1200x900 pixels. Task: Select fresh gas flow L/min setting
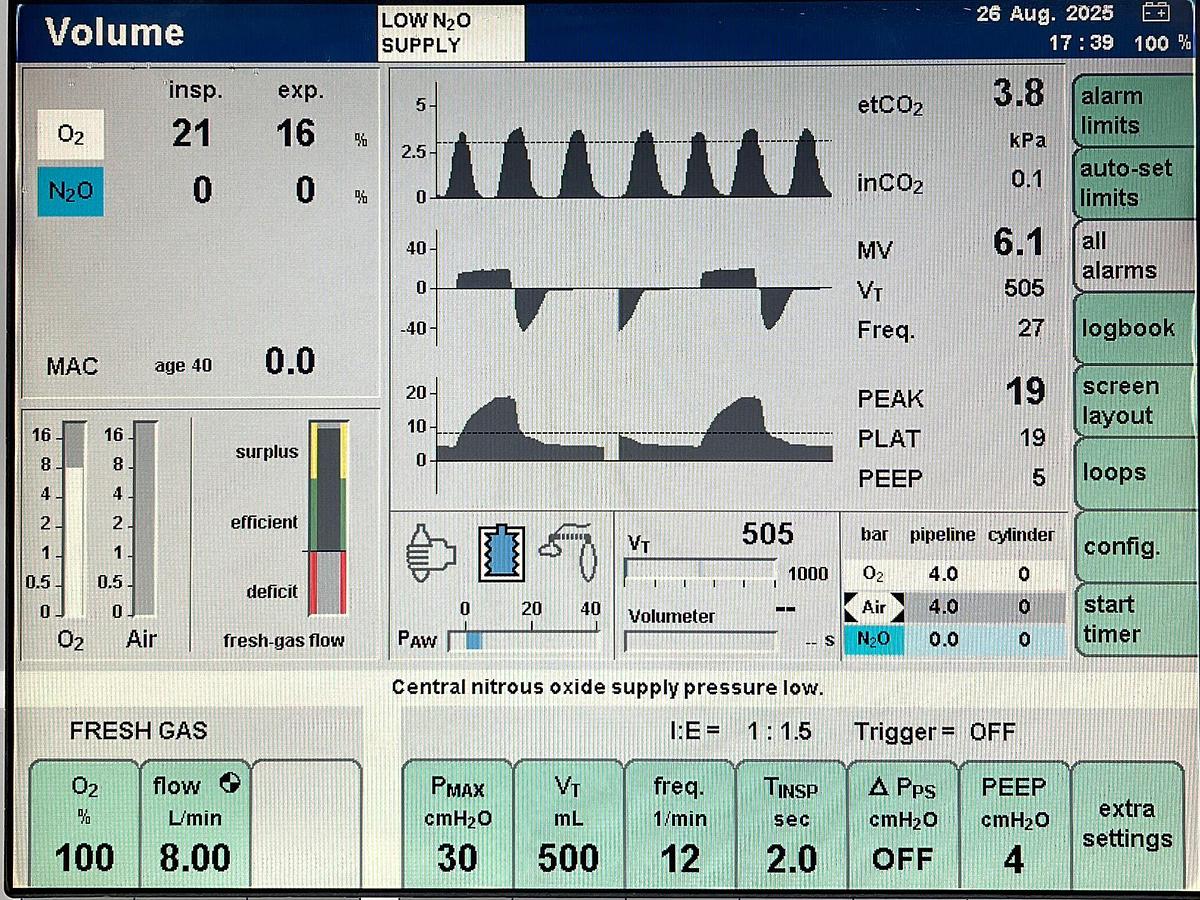[195, 823]
